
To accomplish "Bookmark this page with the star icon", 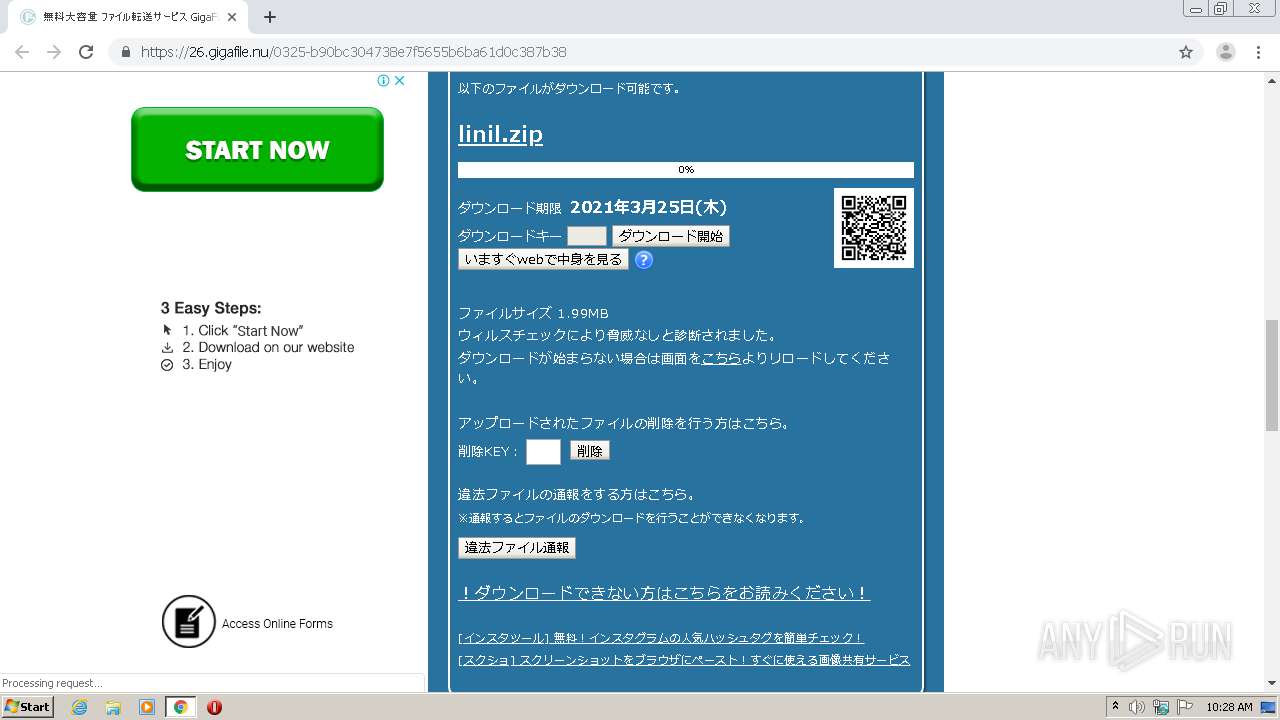I will point(1186,52).
